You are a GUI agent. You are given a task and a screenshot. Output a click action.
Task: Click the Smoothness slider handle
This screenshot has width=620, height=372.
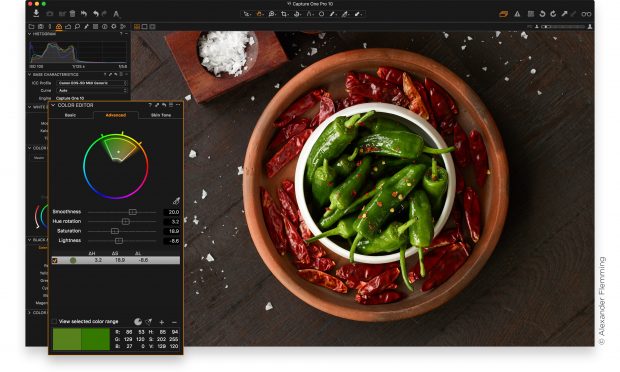pos(132,212)
